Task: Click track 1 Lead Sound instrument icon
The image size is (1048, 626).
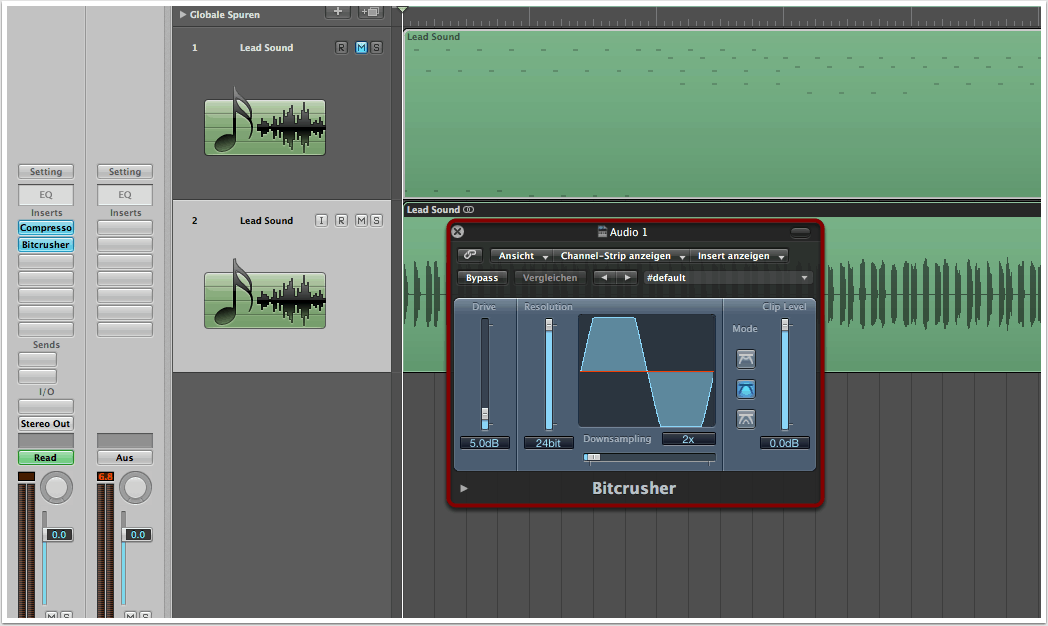Action: coord(265,127)
